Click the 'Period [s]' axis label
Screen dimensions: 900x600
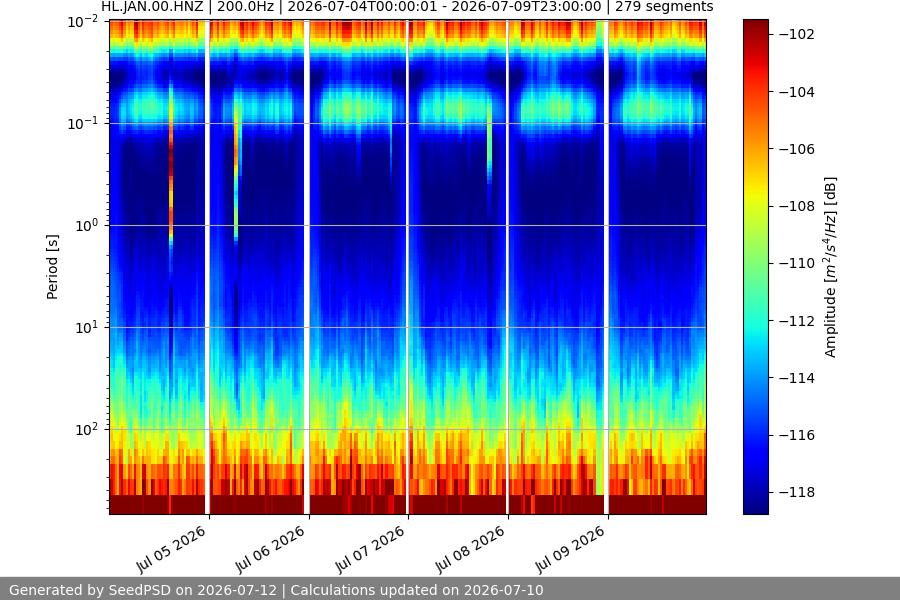click(x=52, y=267)
